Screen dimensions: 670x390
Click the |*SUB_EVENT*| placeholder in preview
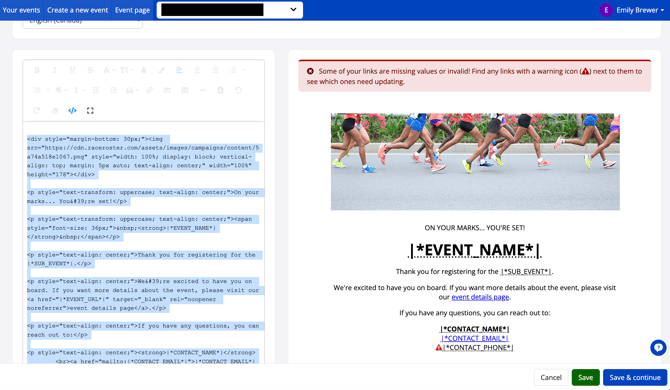point(526,272)
